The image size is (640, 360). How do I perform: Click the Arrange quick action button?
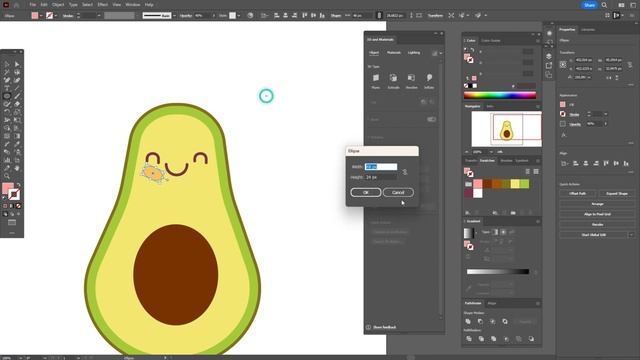pos(597,204)
